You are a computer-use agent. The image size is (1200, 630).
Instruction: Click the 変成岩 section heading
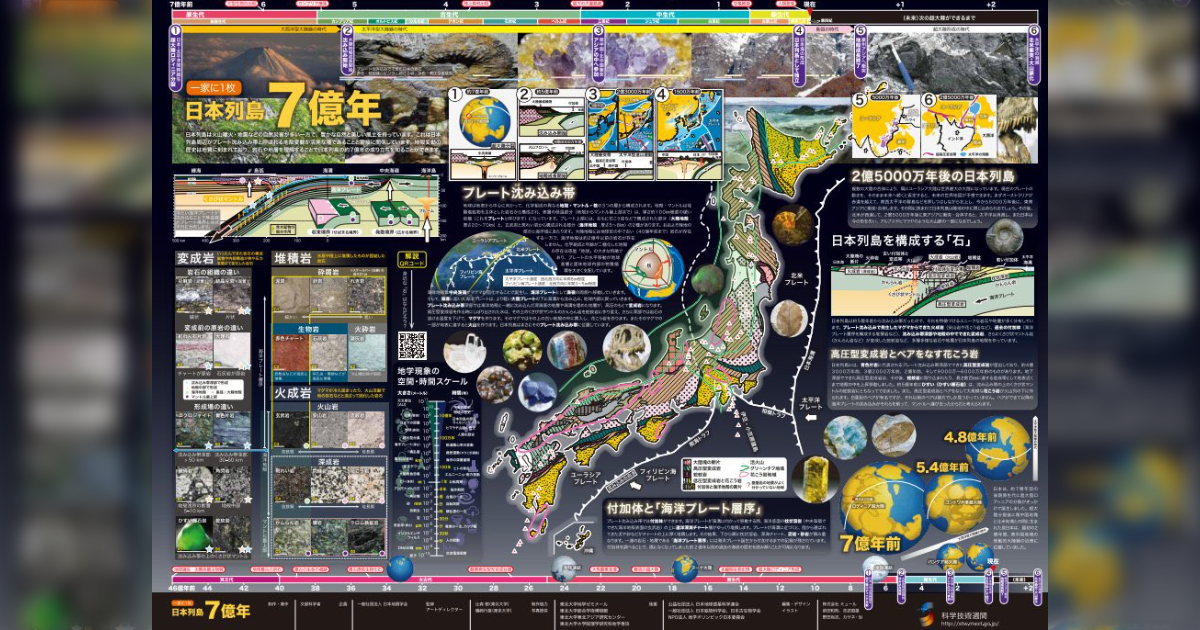(196, 258)
